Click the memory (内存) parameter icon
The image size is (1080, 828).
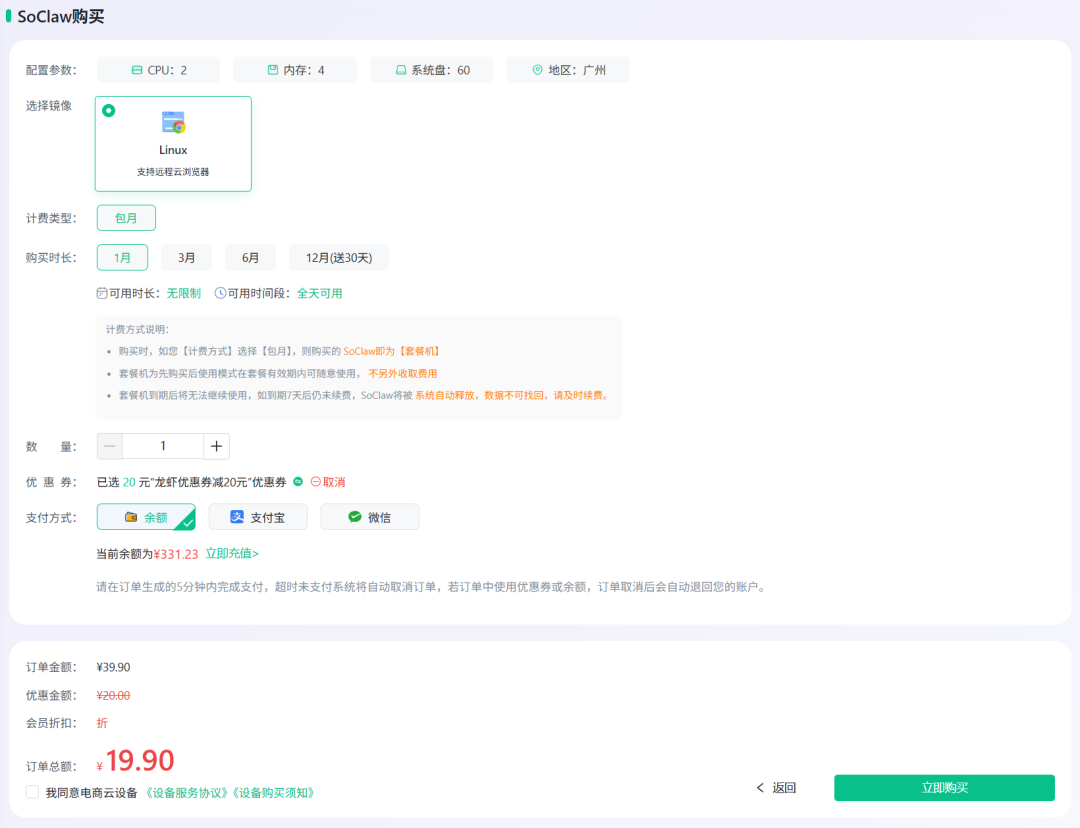click(x=273, y=70)
